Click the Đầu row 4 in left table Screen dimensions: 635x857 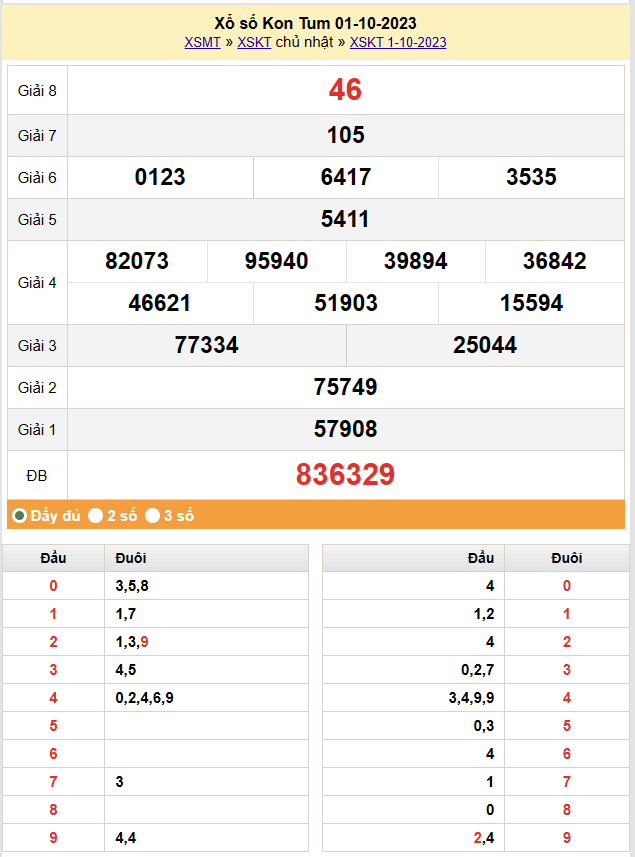pyautogui.click(x=54, y=698)
